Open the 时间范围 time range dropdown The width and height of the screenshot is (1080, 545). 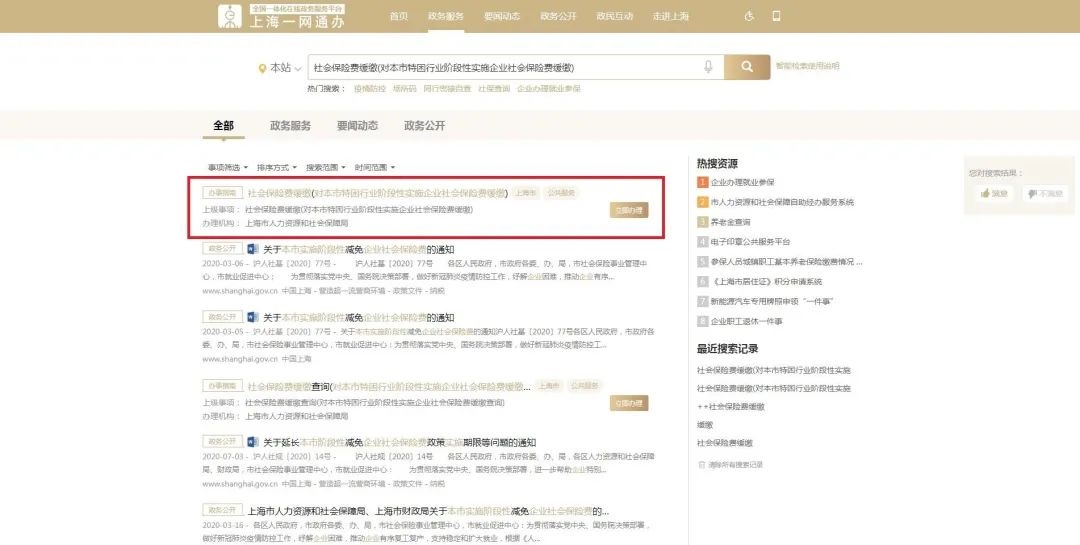pos(374,167)
